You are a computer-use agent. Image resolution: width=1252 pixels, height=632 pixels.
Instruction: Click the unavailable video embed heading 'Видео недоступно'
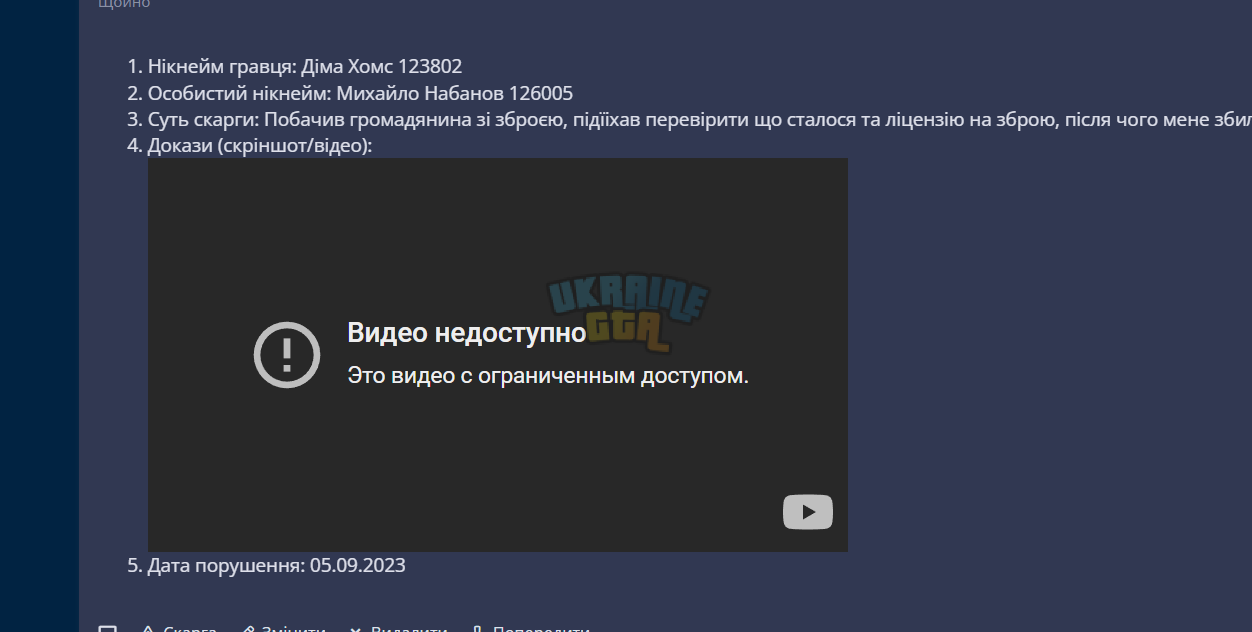466,333
